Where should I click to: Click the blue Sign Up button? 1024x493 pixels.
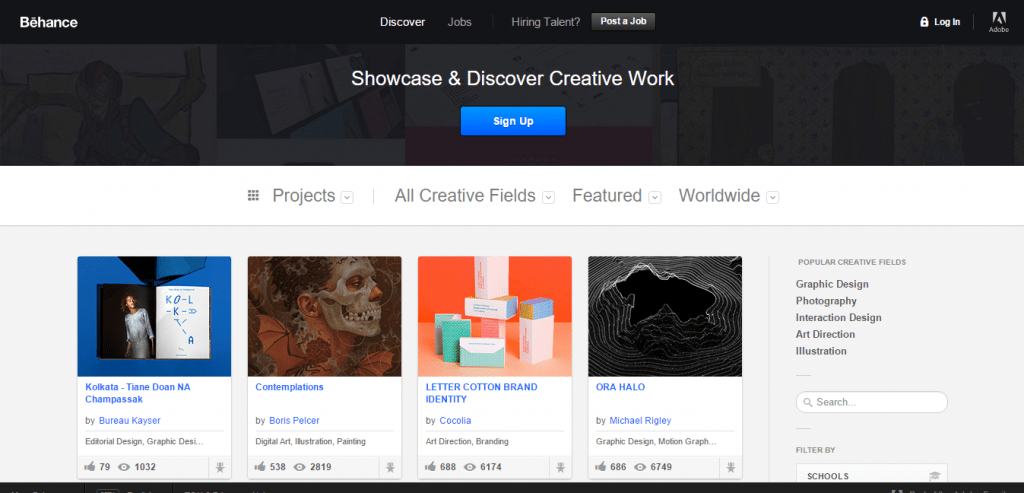513,121
